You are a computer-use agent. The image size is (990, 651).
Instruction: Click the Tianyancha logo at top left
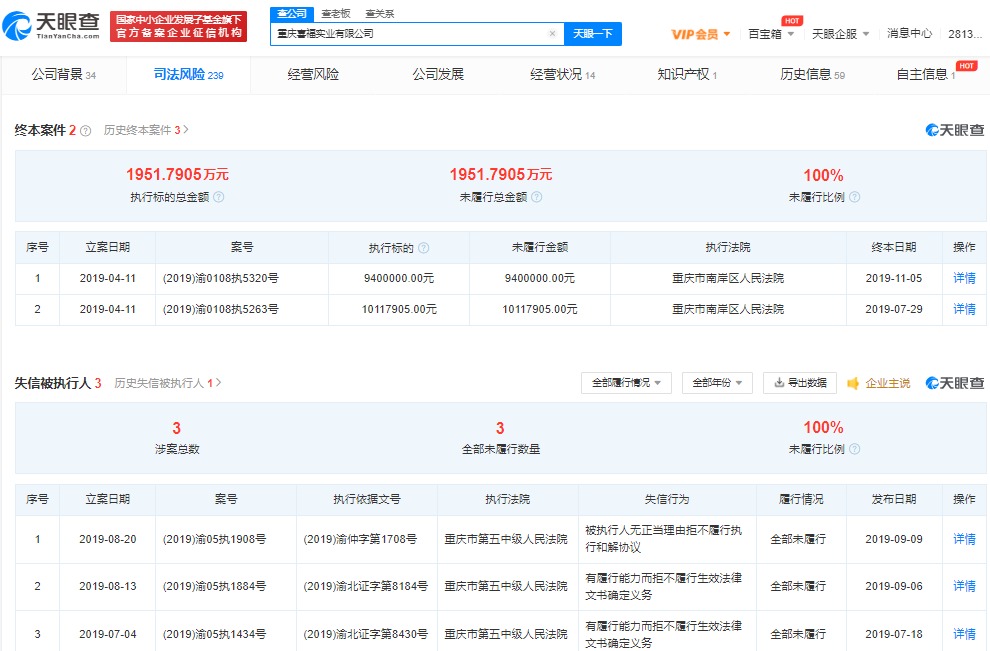[52, 26]
